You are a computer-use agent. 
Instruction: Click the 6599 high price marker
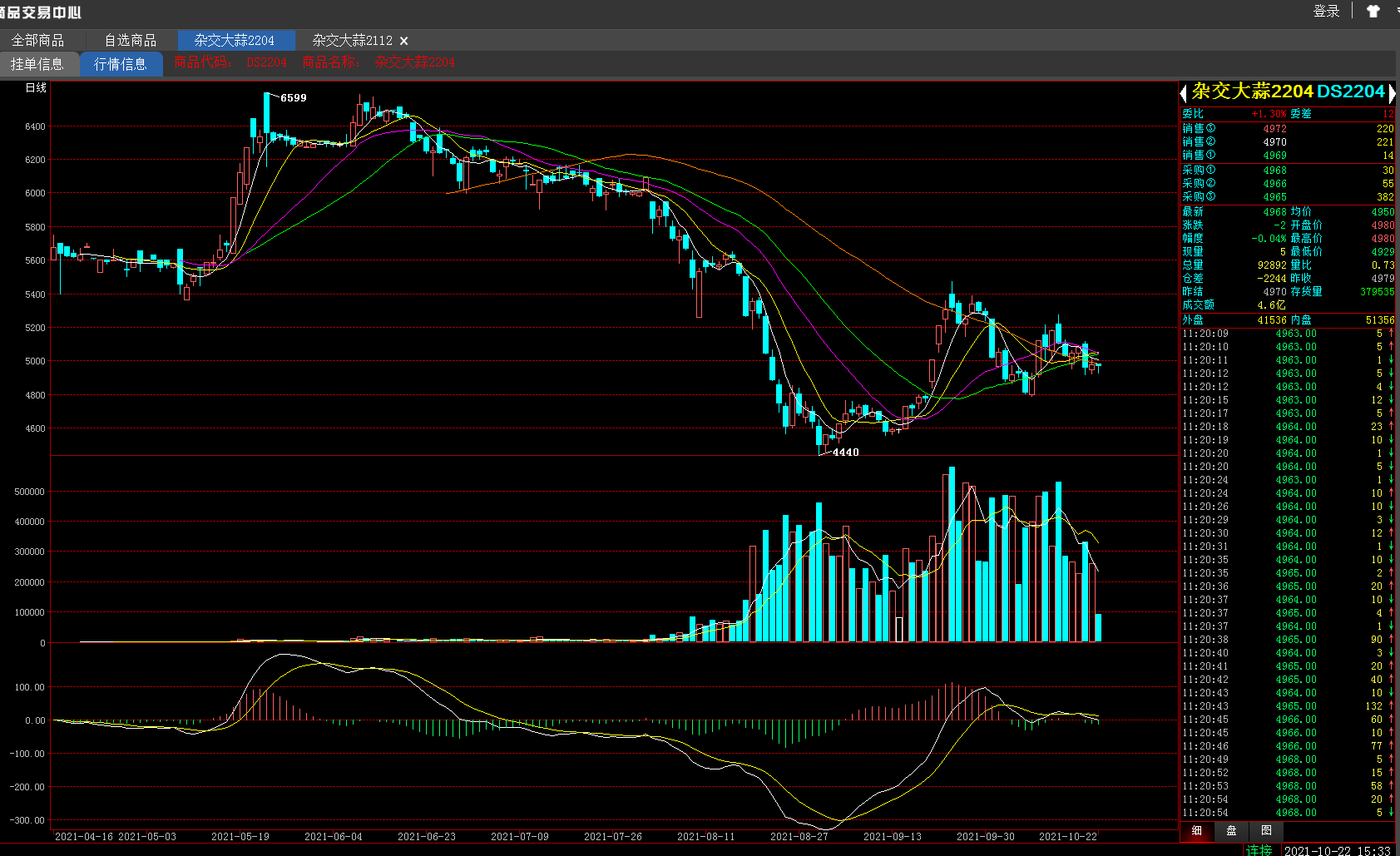tap(293, 98)
